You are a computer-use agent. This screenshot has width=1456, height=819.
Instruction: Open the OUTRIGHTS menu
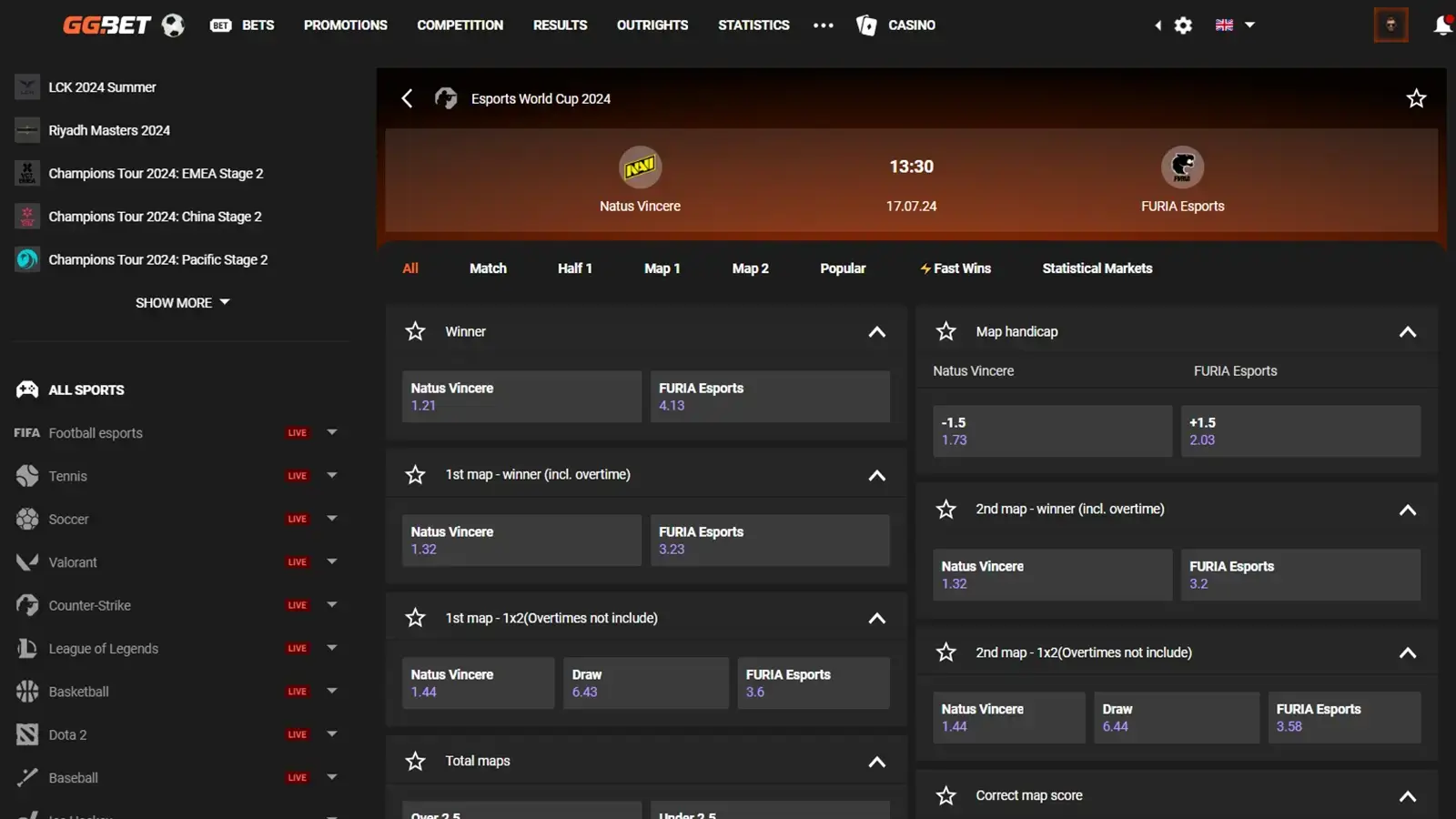(x=652, y=25)
